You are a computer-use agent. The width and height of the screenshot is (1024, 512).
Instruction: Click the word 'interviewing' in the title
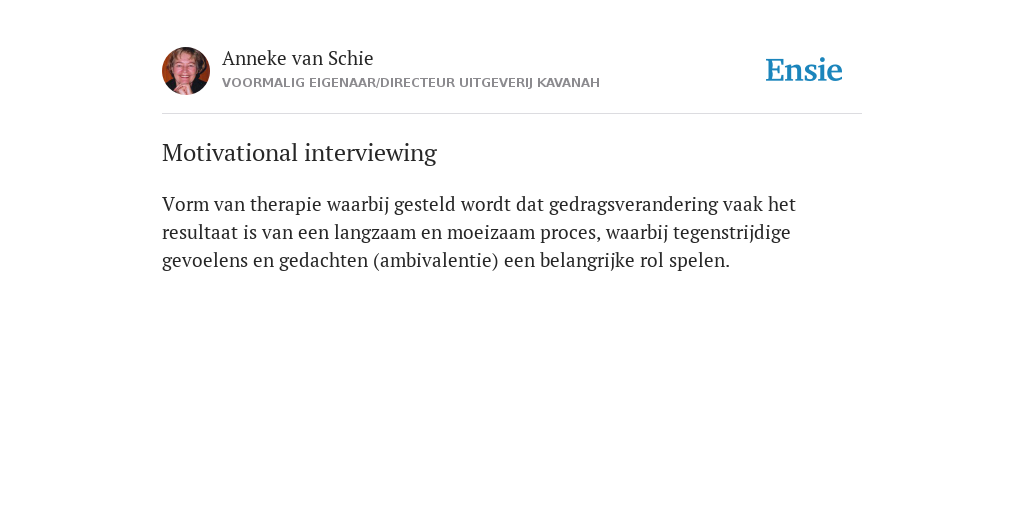370,153
